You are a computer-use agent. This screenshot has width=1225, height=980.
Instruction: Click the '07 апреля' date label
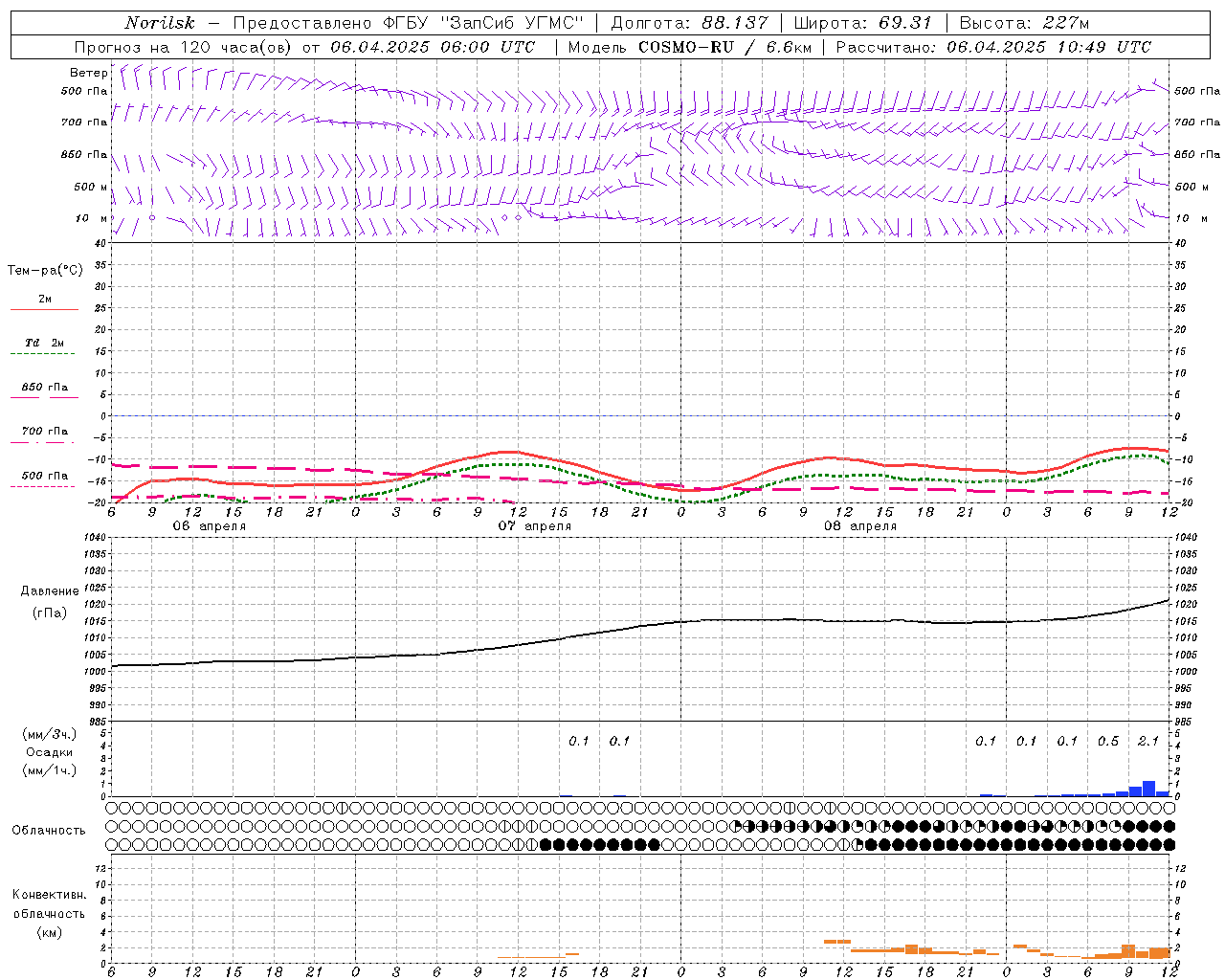(x=534, y=526)
